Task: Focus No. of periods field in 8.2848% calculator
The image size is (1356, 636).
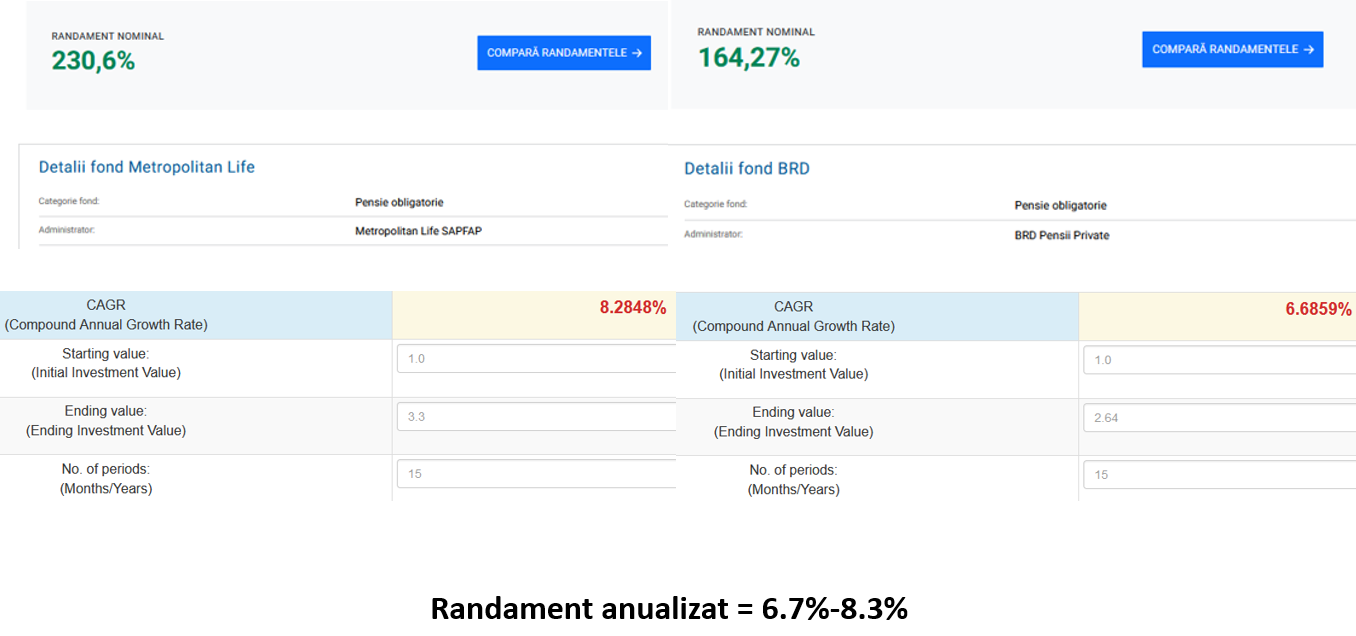Action: (x=536, y=474)
